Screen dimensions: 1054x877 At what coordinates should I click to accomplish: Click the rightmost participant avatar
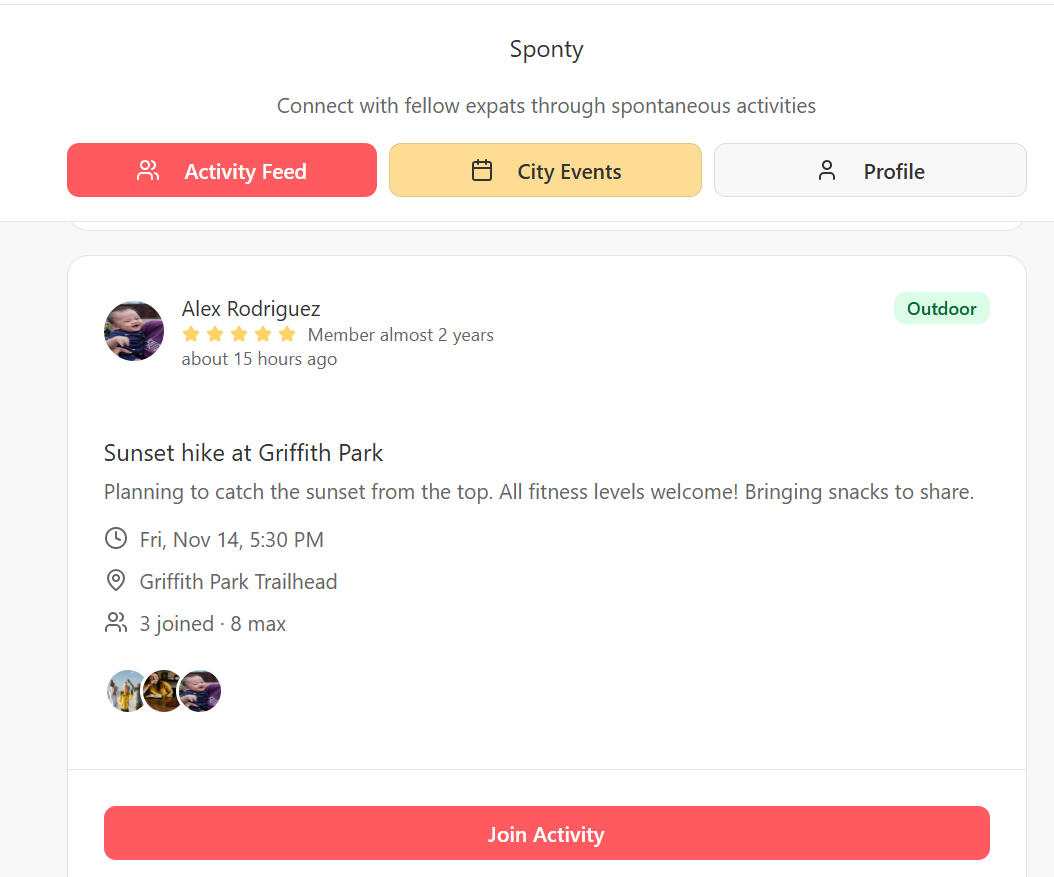pos(201,691)
